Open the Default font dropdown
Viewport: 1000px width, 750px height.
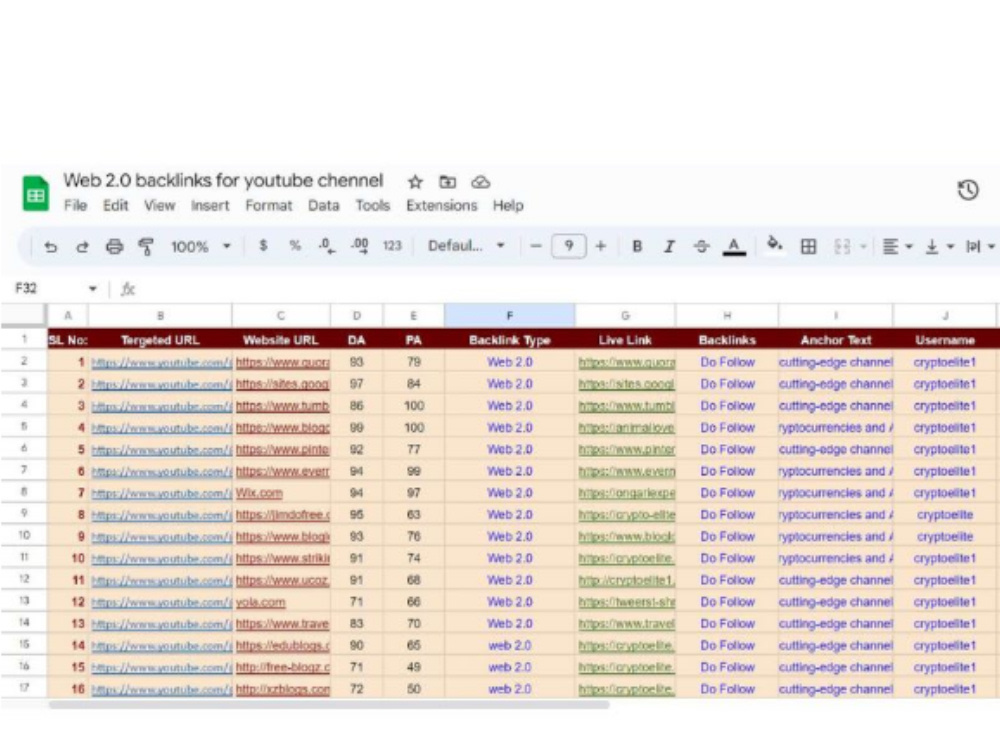click(x=466, y=246)
